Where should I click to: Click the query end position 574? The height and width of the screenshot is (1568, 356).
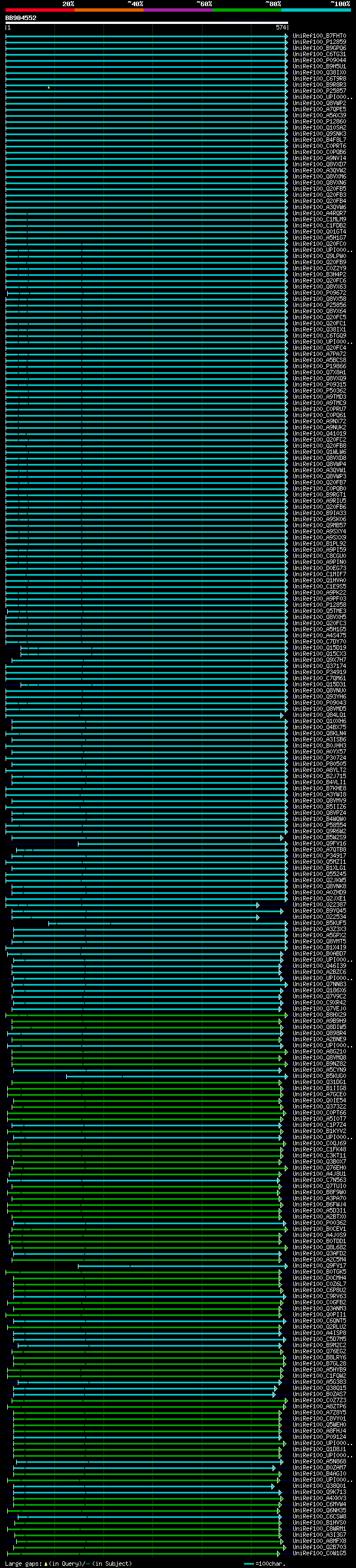pyautogui.click(x=280, y=27)
